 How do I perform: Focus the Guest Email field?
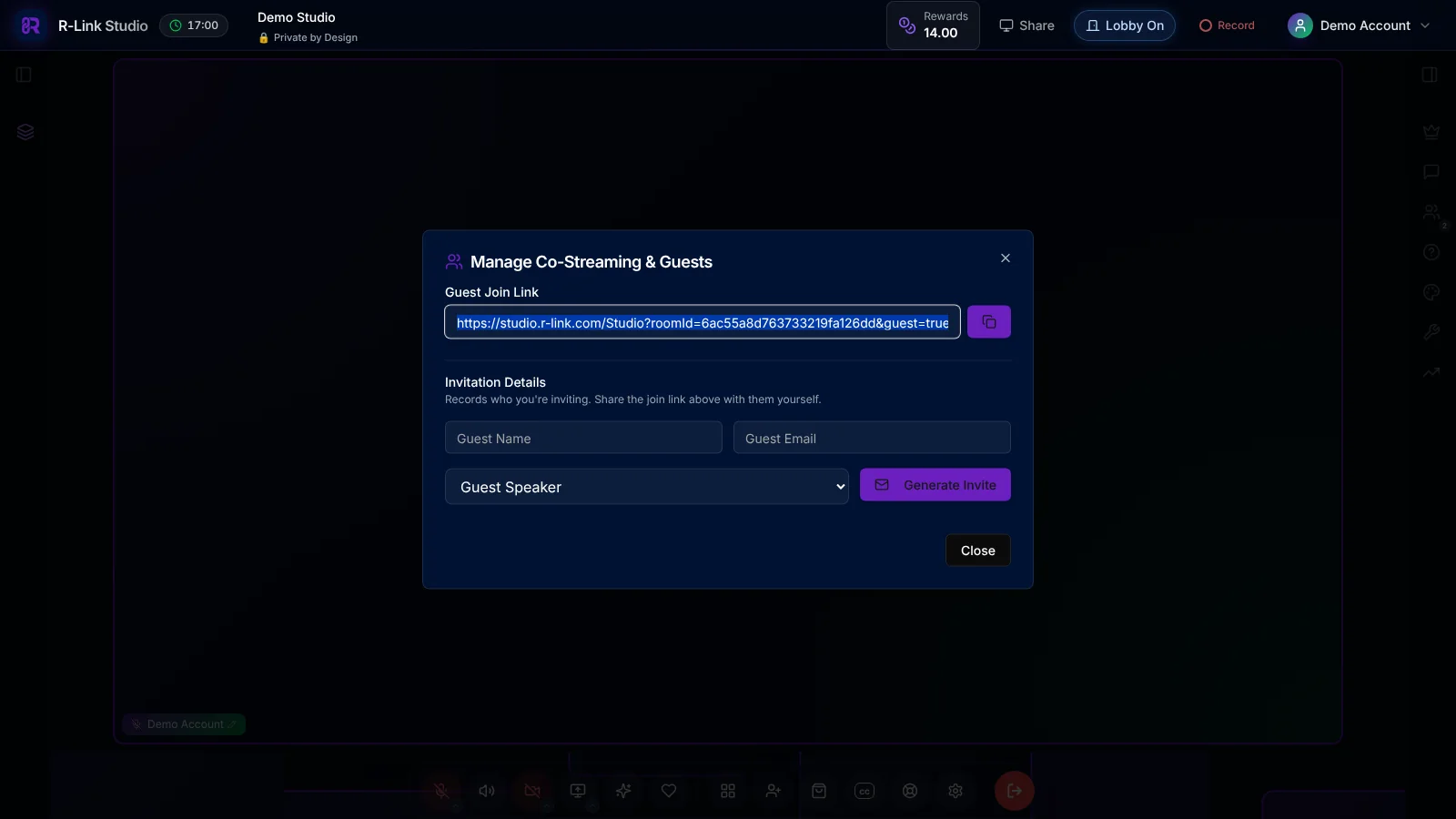tap(872, 438)
